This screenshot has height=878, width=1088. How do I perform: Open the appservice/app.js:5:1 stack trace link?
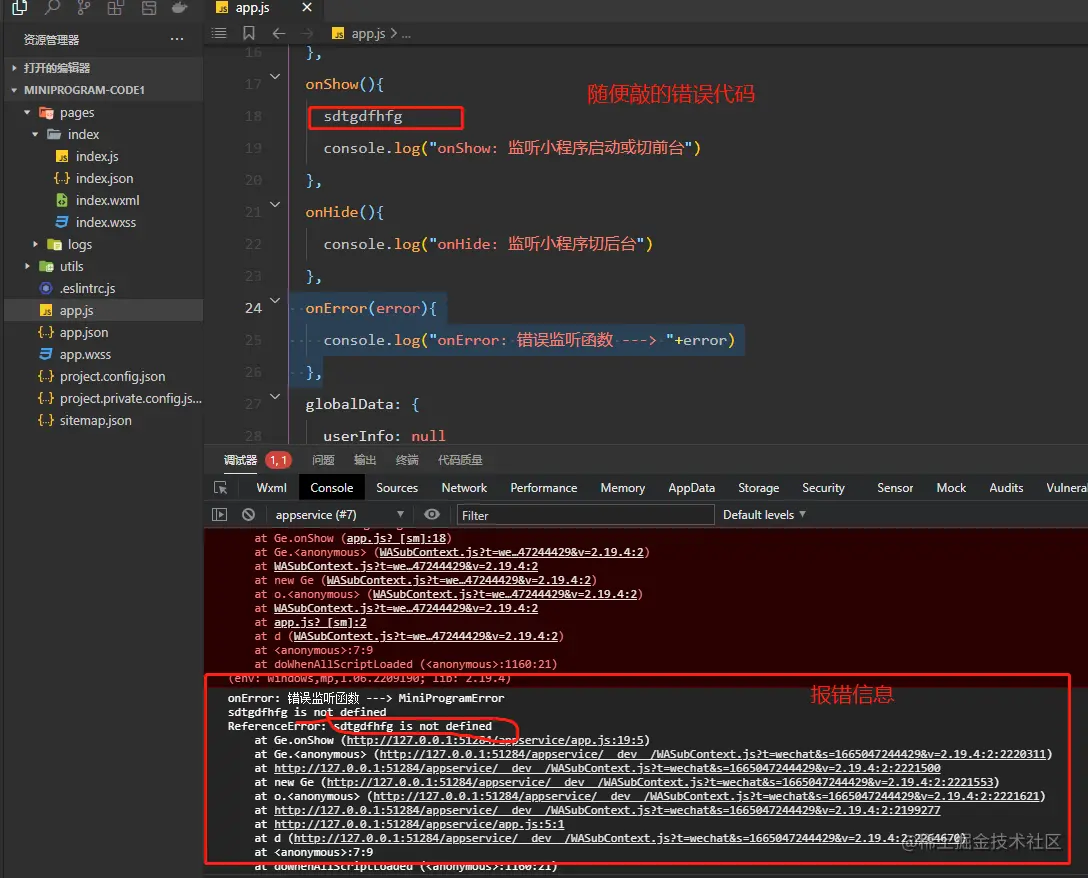coord(419,825)
